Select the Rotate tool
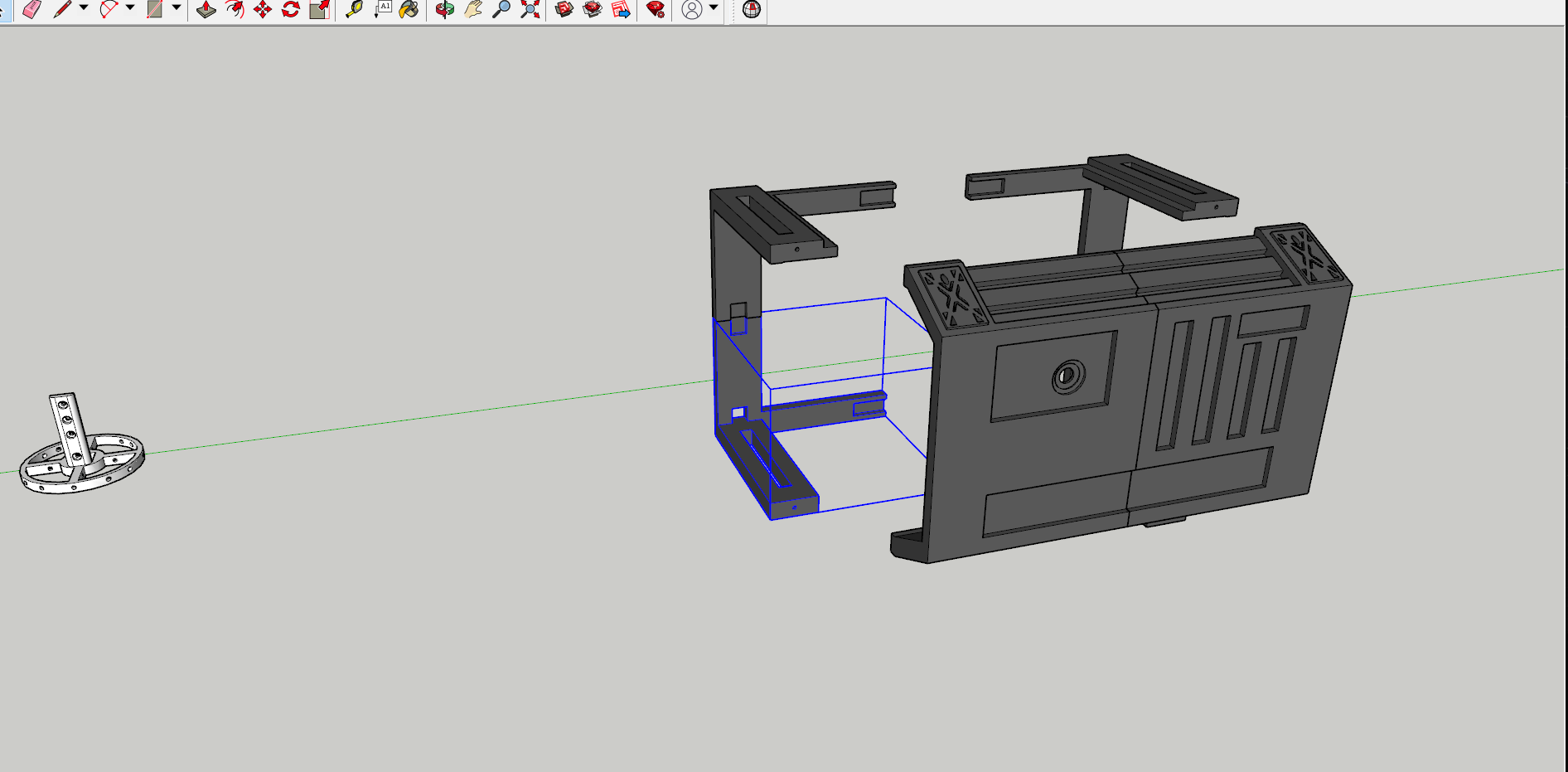 (x=291, y=9)
